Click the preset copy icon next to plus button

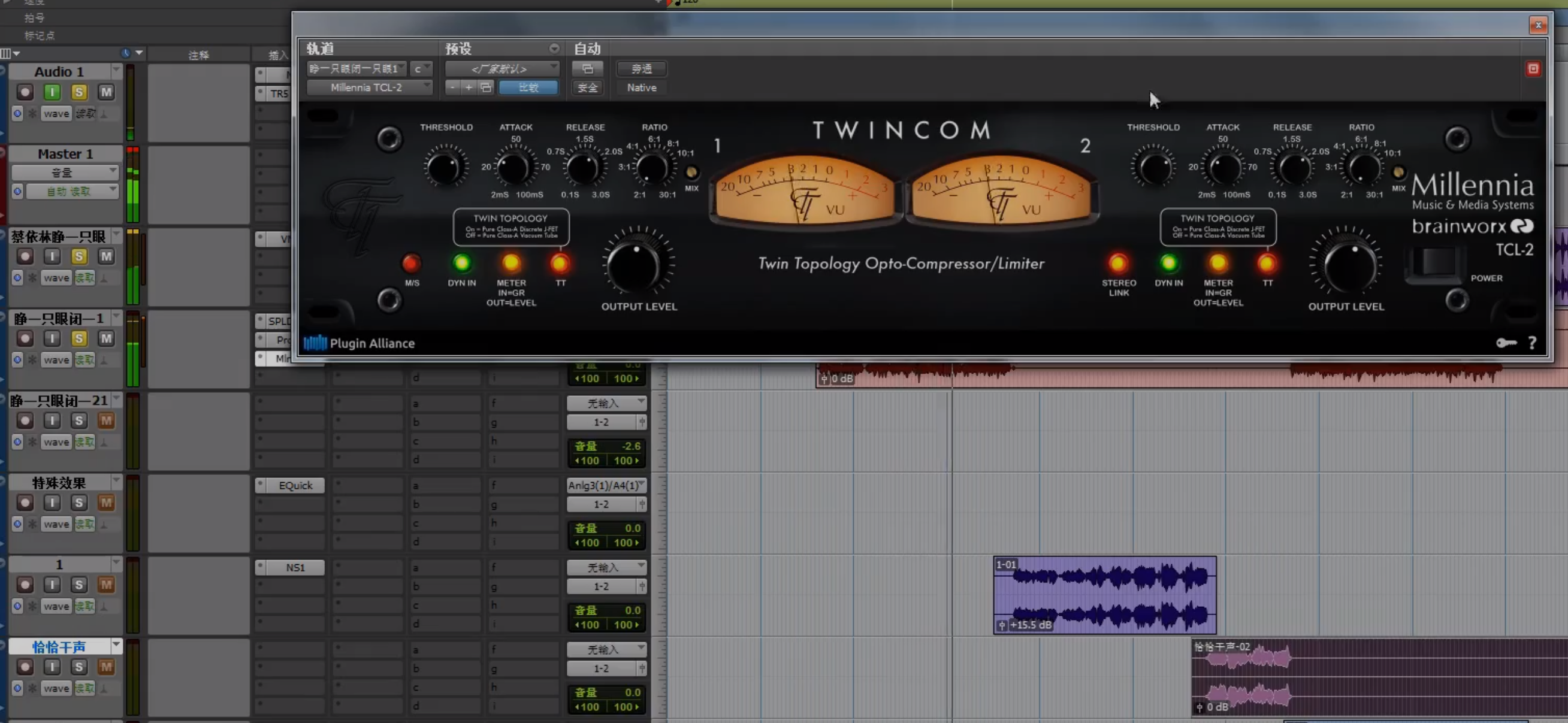pos(485,87)
